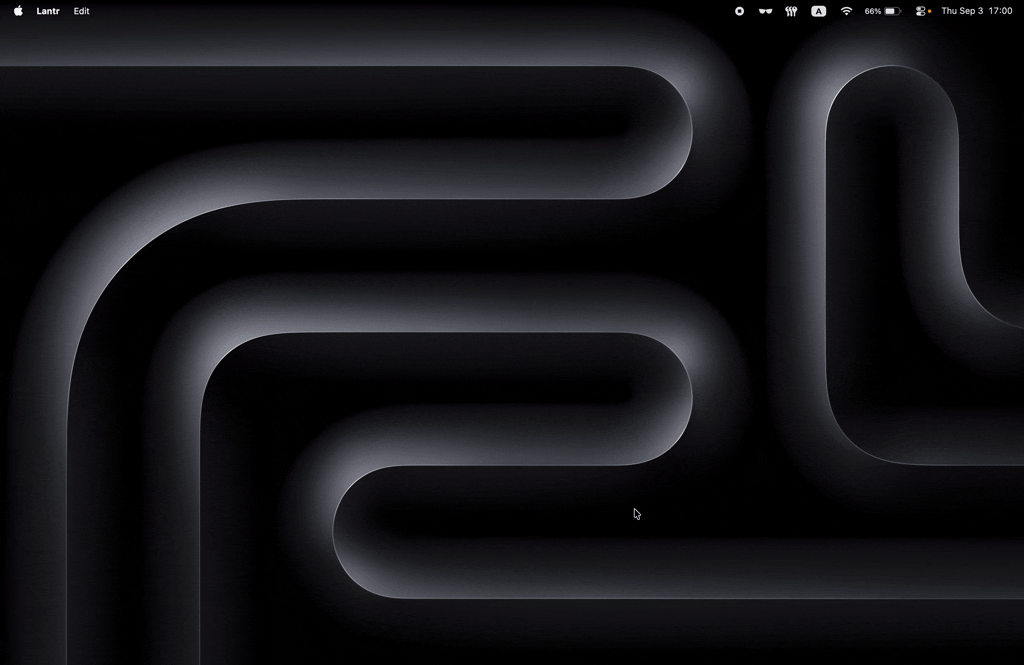Click the date and time Thu Sep 3 17:00

click(976, 11)
